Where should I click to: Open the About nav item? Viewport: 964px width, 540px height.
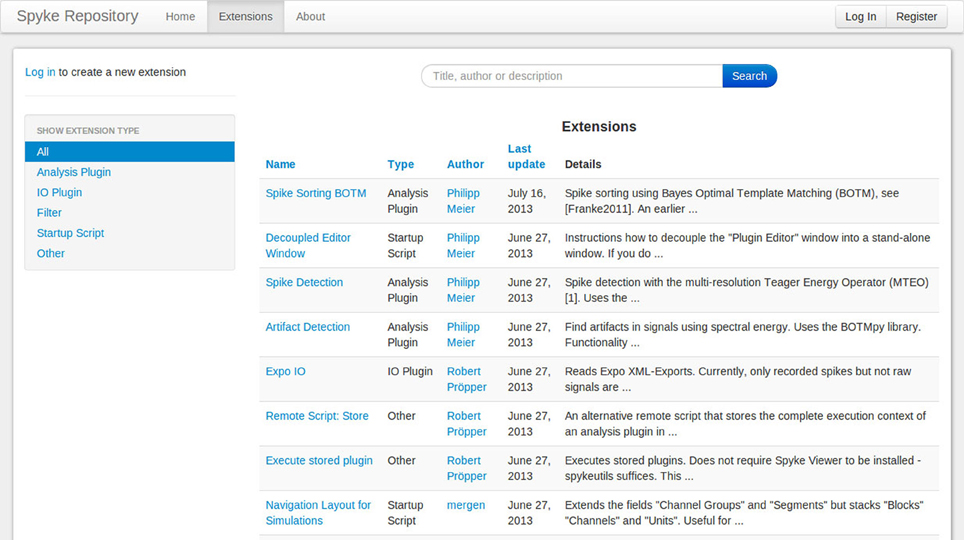pos(310,17)
